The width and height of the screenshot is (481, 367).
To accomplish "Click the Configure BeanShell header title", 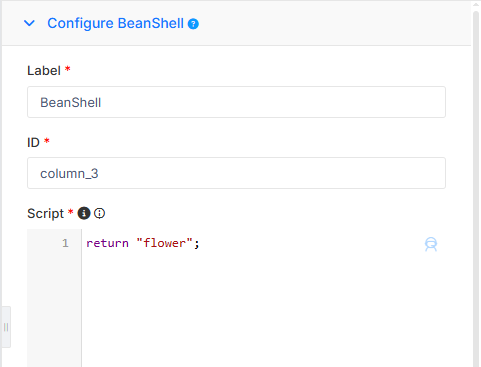I will point(115,23).
